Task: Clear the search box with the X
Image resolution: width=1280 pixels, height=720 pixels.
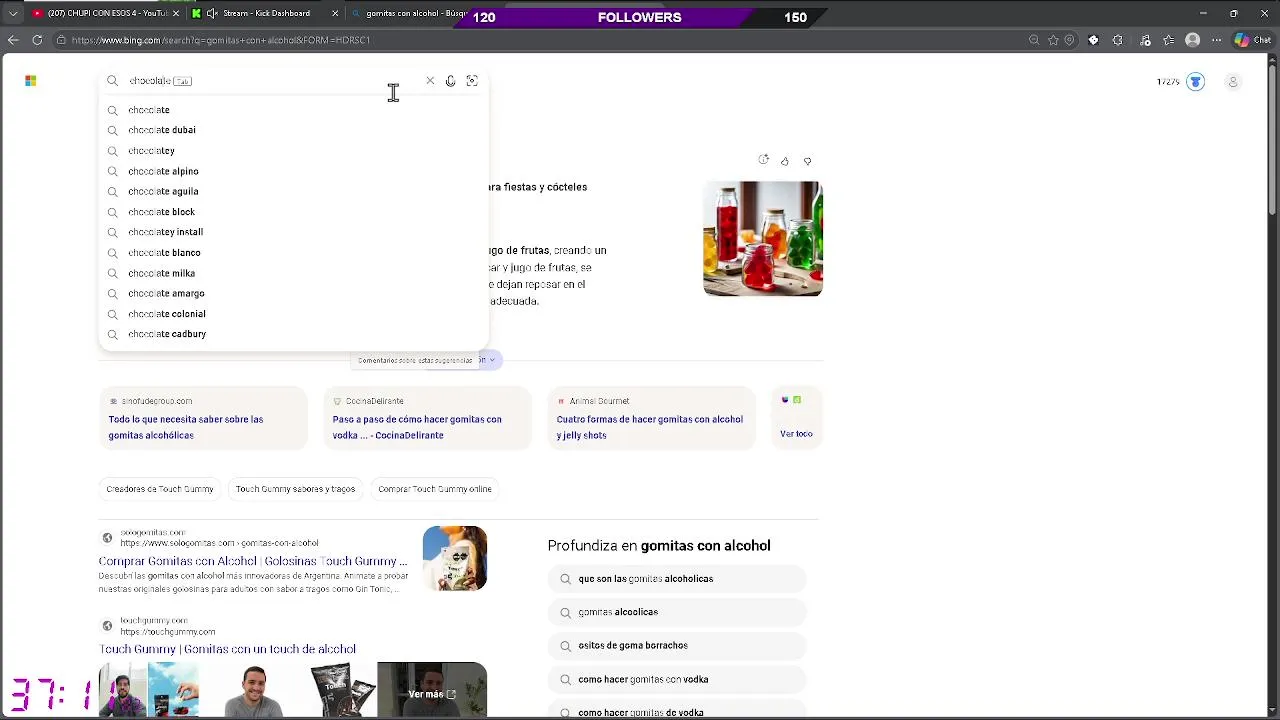Action: pos(430,81)
